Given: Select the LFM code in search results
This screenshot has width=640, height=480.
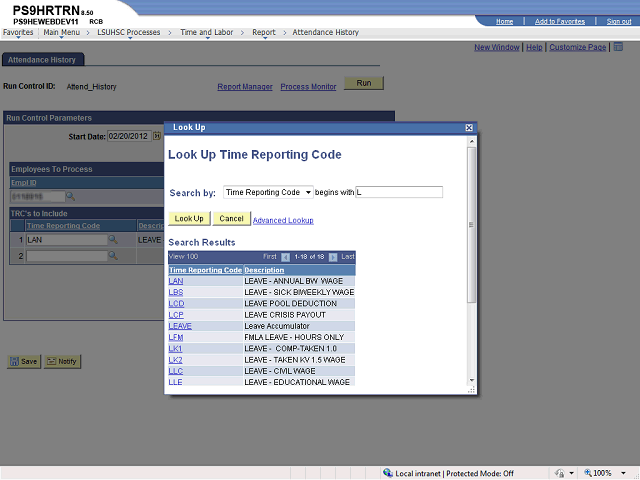Looking at the screenshot, I should [x=176, y=337].
